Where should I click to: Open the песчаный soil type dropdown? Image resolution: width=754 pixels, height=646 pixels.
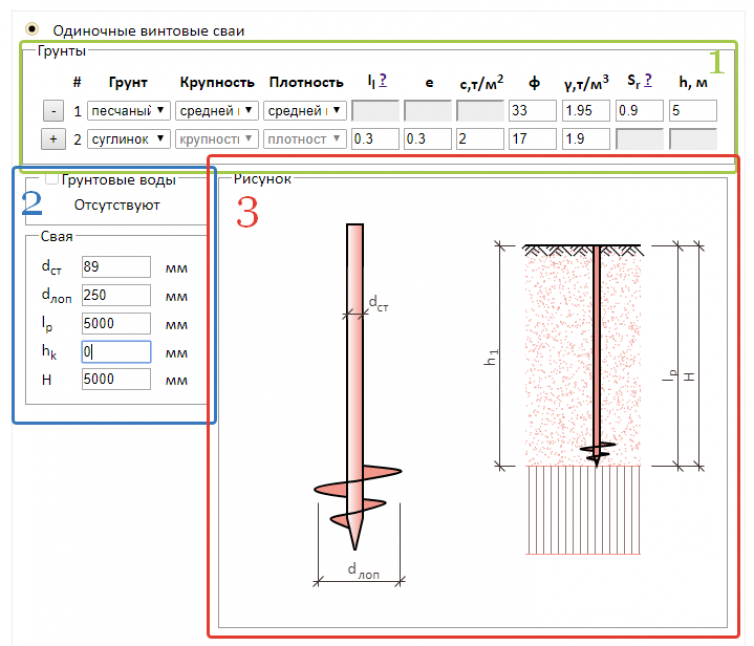tap(129, 111)
